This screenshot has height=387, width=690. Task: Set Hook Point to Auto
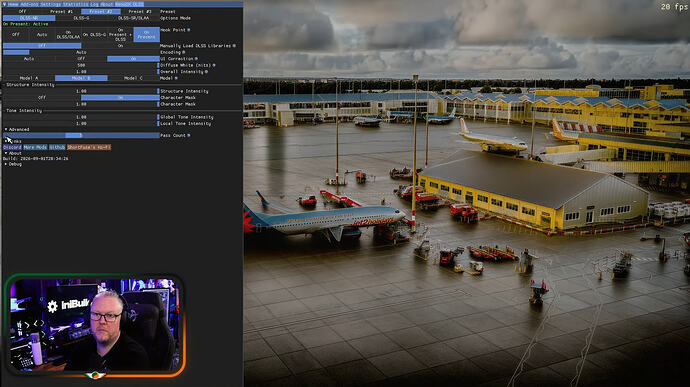pos(42,34)
